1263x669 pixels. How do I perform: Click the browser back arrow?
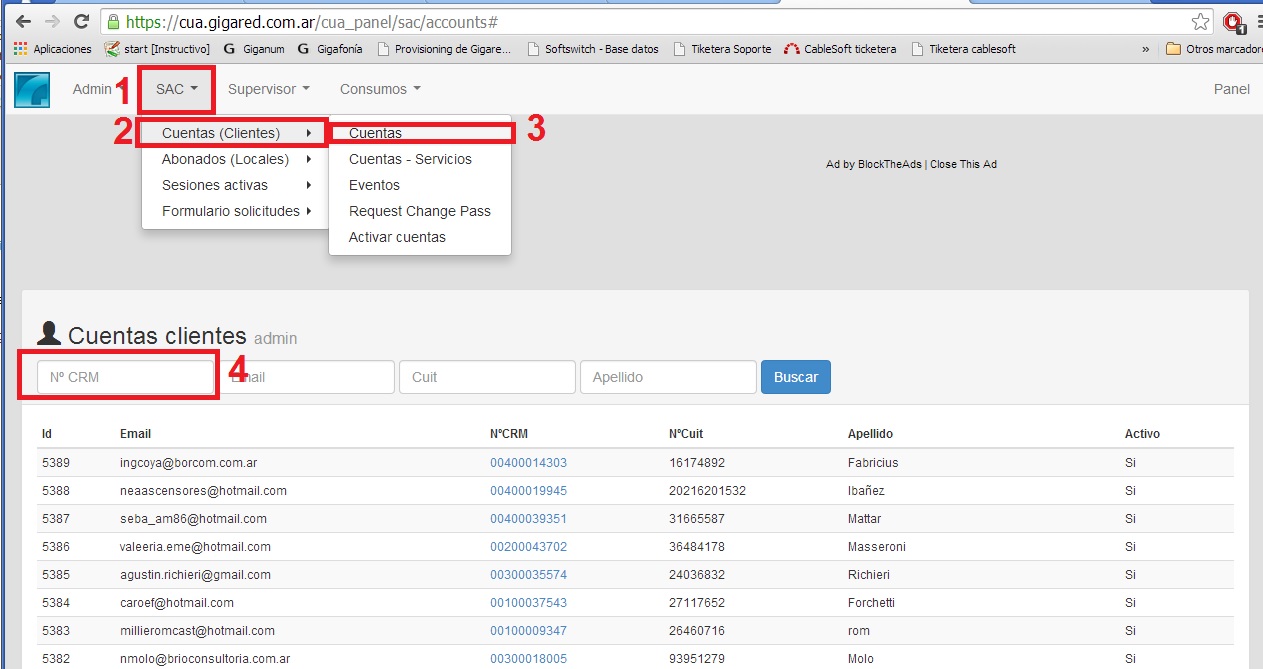pos(23,21)
